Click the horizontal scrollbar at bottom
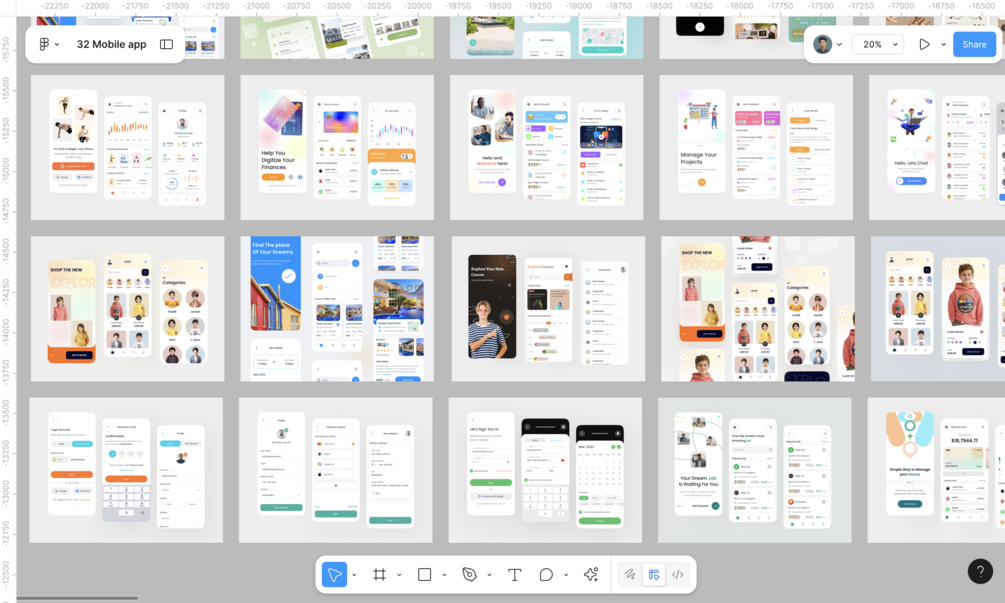This screenshot has width=1005, height=603. 78,599
